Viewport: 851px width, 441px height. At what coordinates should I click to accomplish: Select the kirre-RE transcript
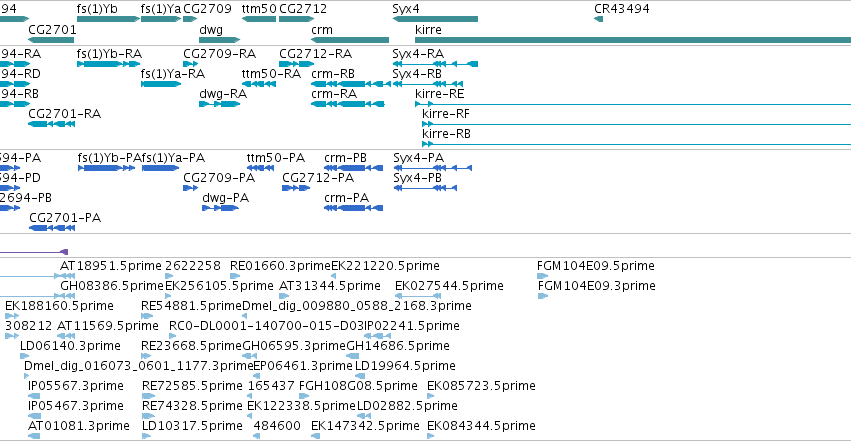click(x=633, y=104)
